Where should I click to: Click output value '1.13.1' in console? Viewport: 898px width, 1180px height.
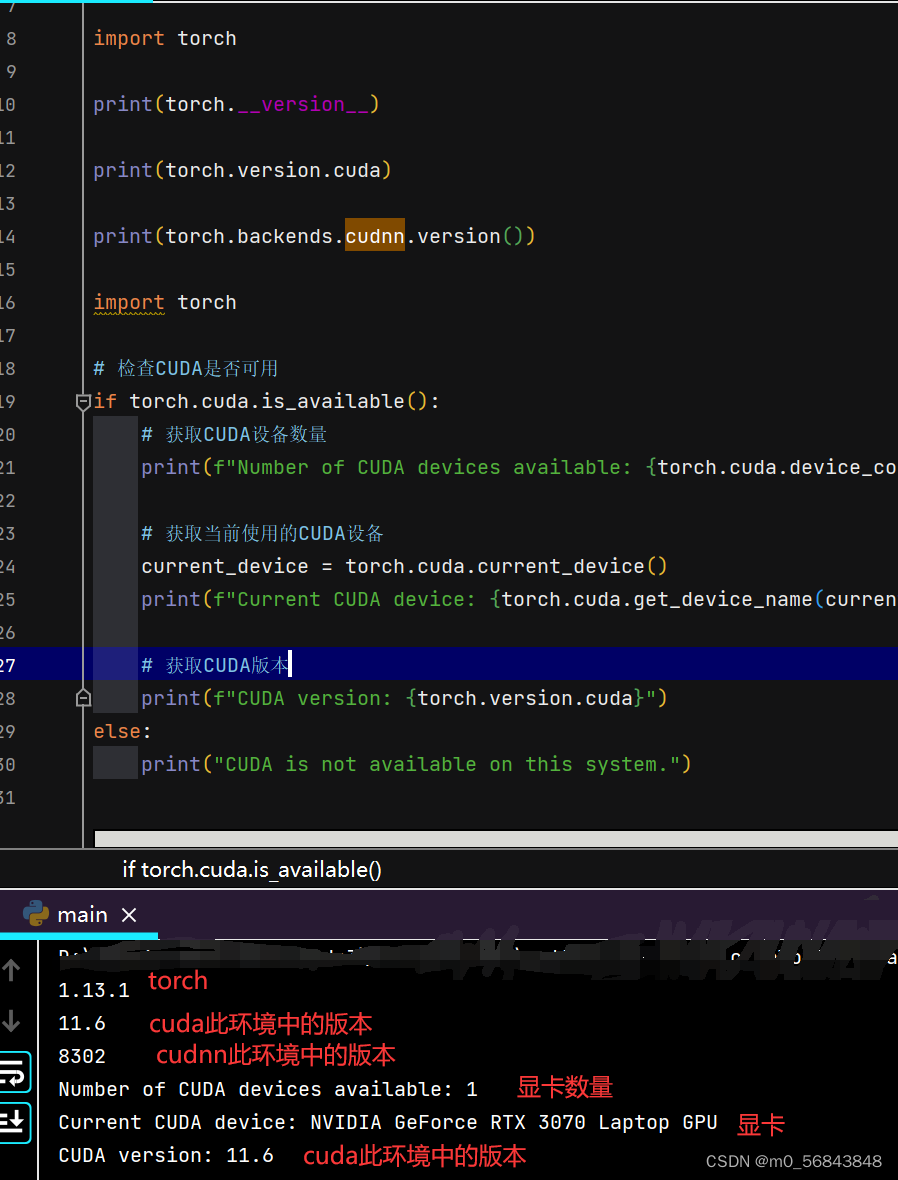(x=94, y=990)
